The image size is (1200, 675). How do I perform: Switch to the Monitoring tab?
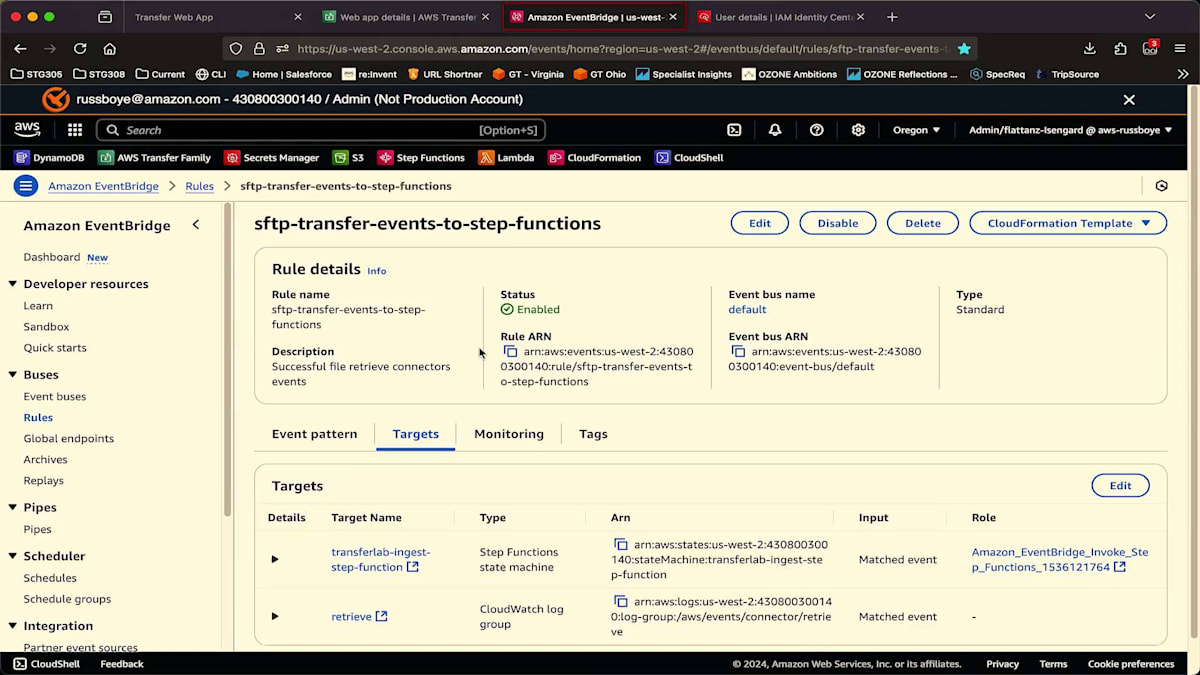509,434
